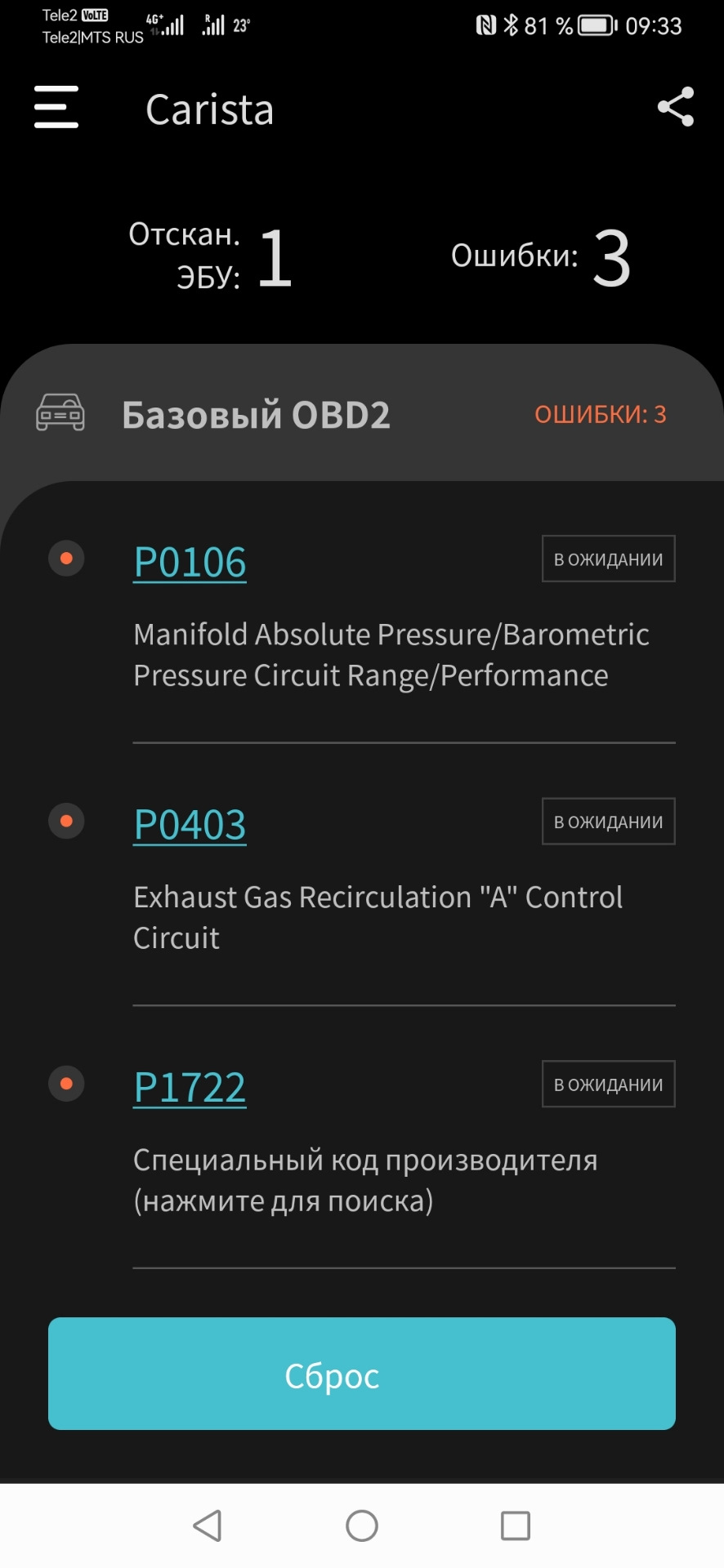This screenshot has height=1568, width=724.
Task: Tap В ОЖИДАНИИ badge for P0106
Action: coord(608,559)
